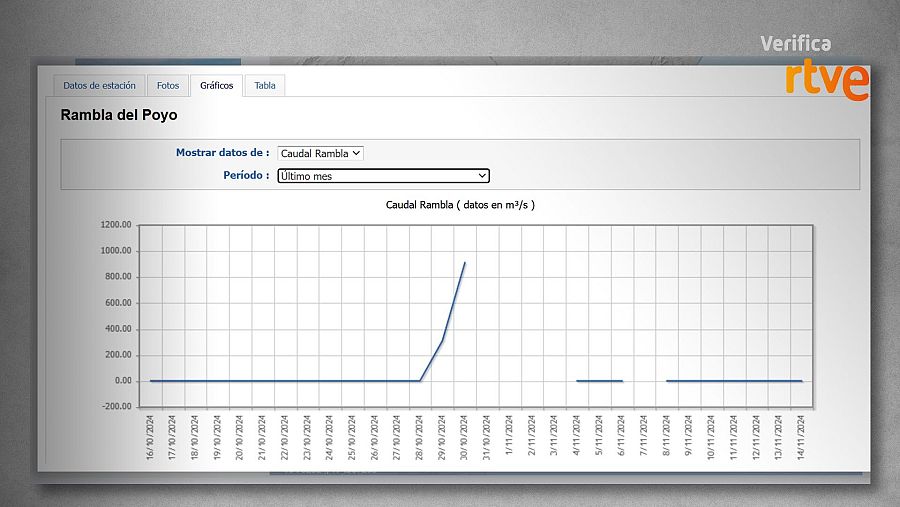Viewport: 900px width, 507px height.
Task: Click the chart title Caudal Rambla
Action: click(460, 205)
